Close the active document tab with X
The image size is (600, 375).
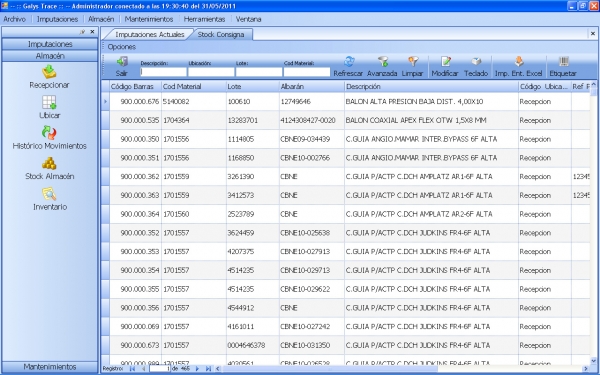[593, 34]
